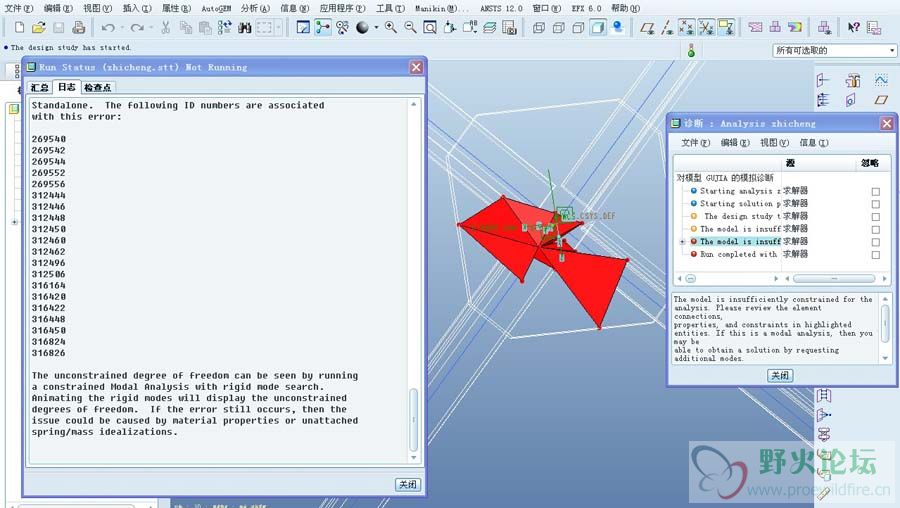Open the 分析 menu
900x508 pixels.
pyautogui.click(x=255, y=8)
